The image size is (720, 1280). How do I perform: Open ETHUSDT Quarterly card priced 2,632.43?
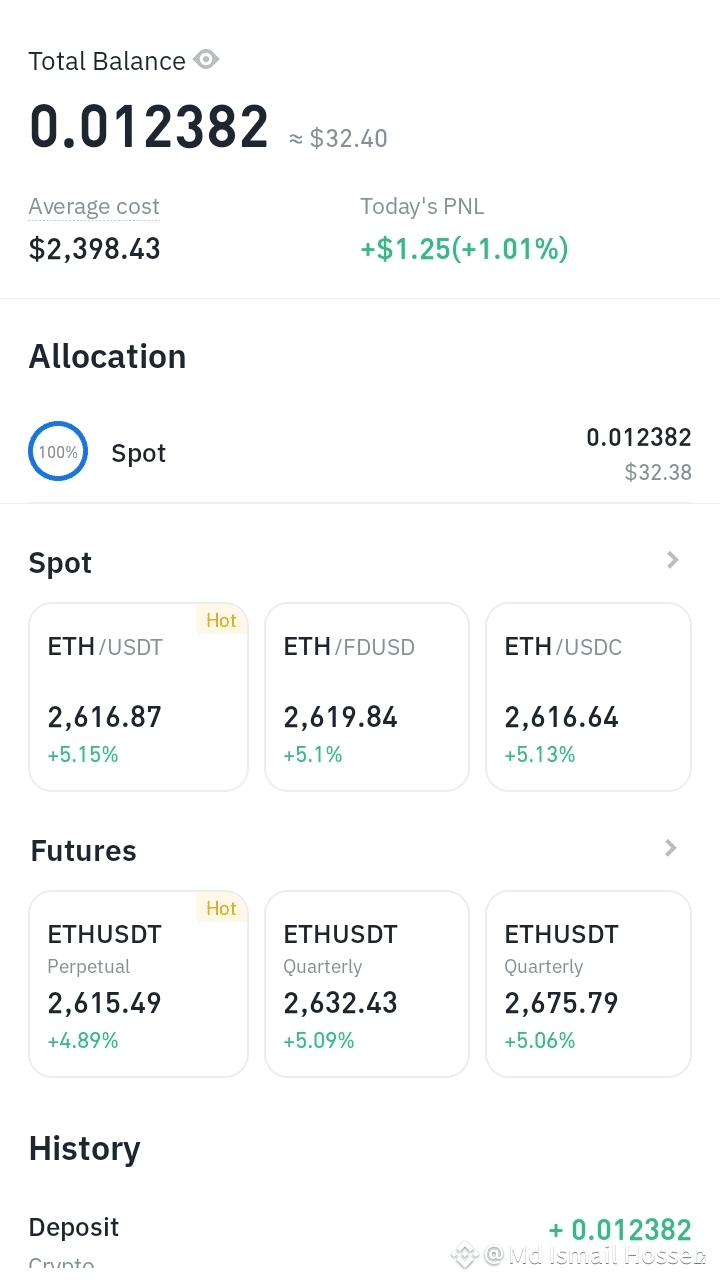click(367, 984)
